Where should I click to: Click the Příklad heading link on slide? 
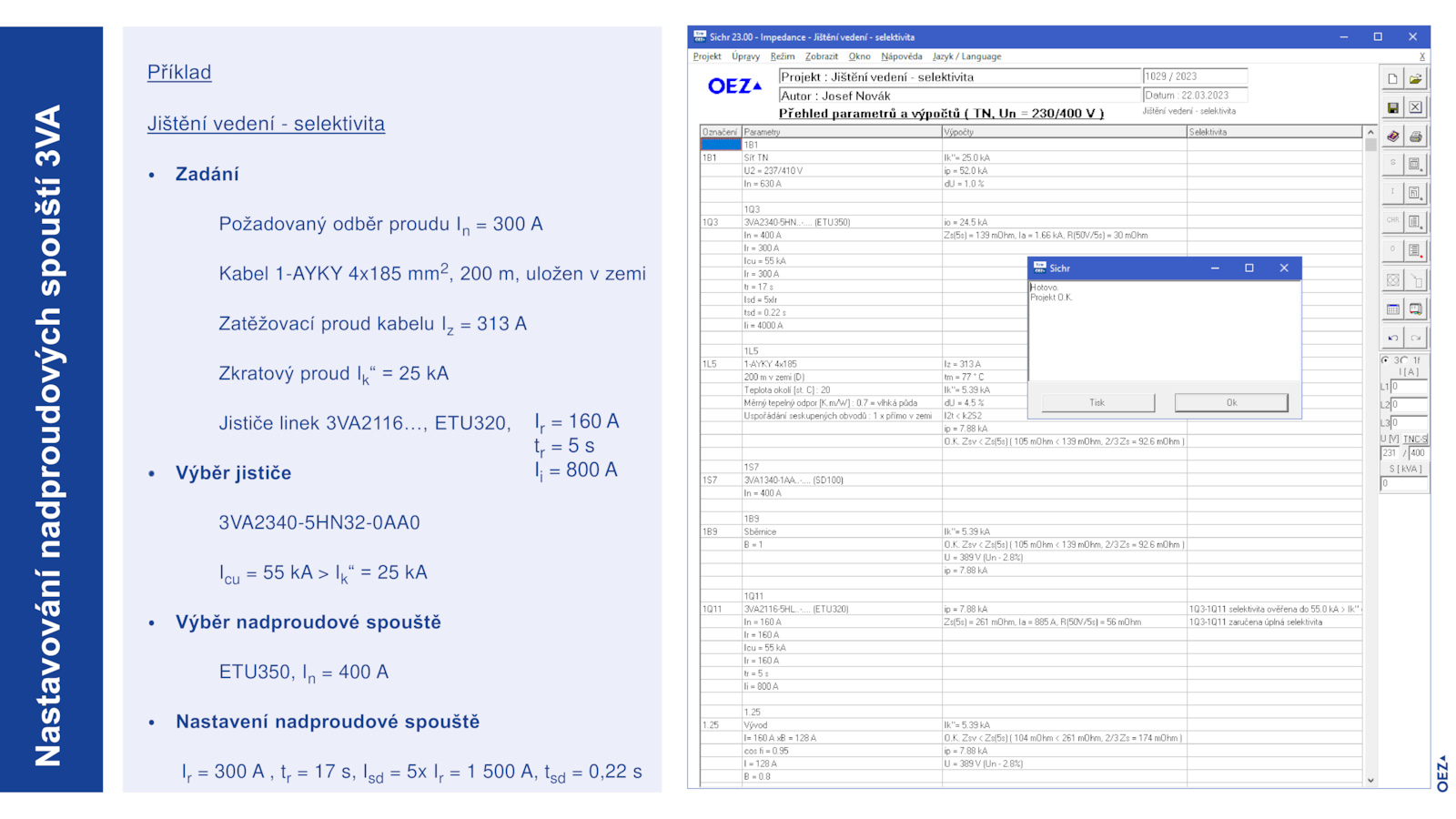pyautogui.click(x=179, y=72)
